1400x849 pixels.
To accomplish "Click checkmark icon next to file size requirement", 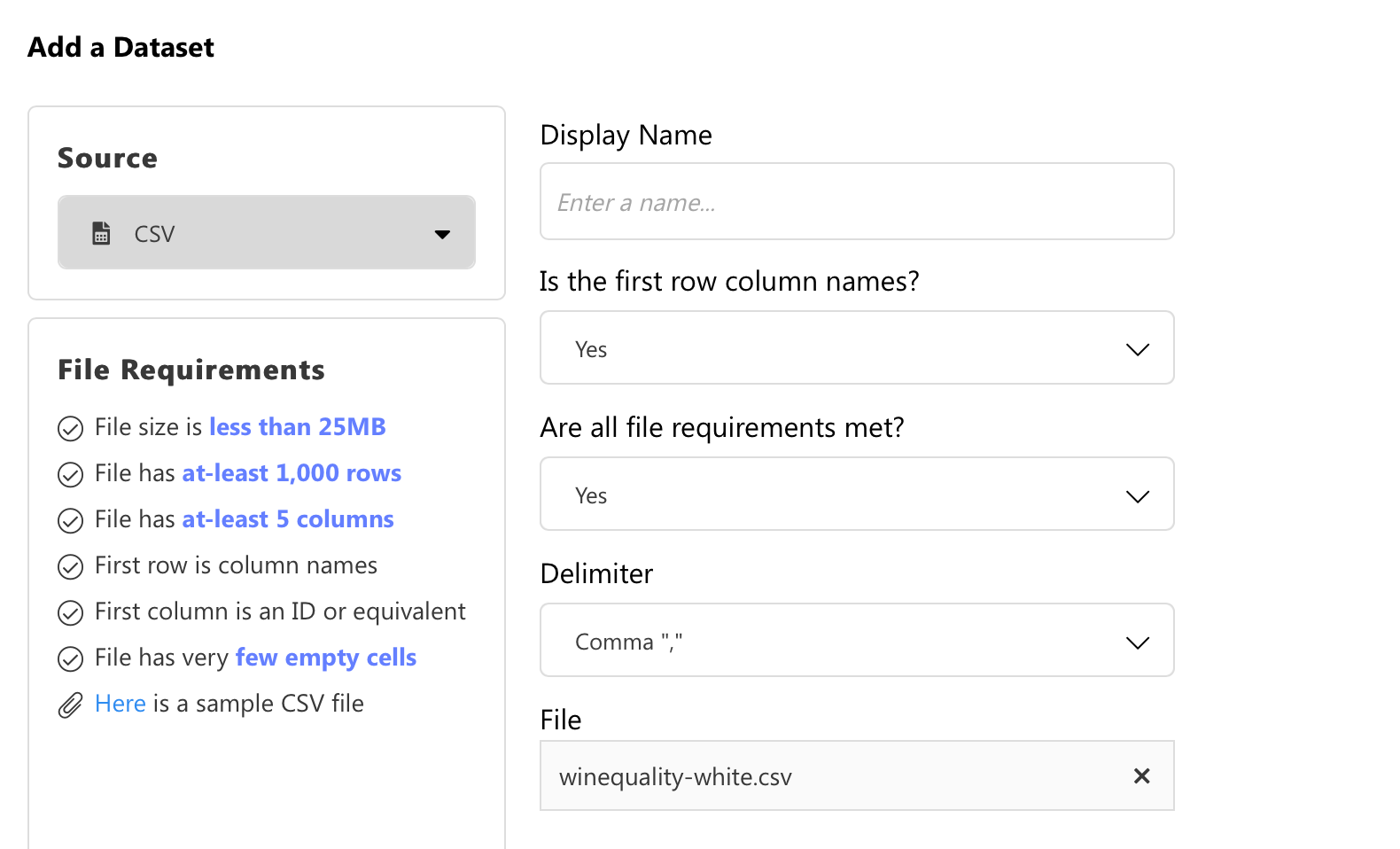I will (70, 429).
